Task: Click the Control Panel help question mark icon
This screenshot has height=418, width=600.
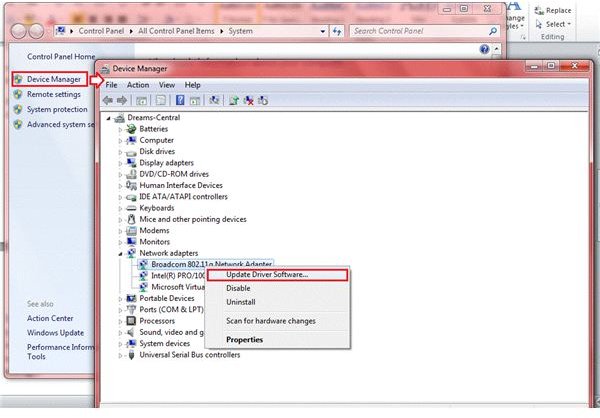Action: [x=484, y=49]
